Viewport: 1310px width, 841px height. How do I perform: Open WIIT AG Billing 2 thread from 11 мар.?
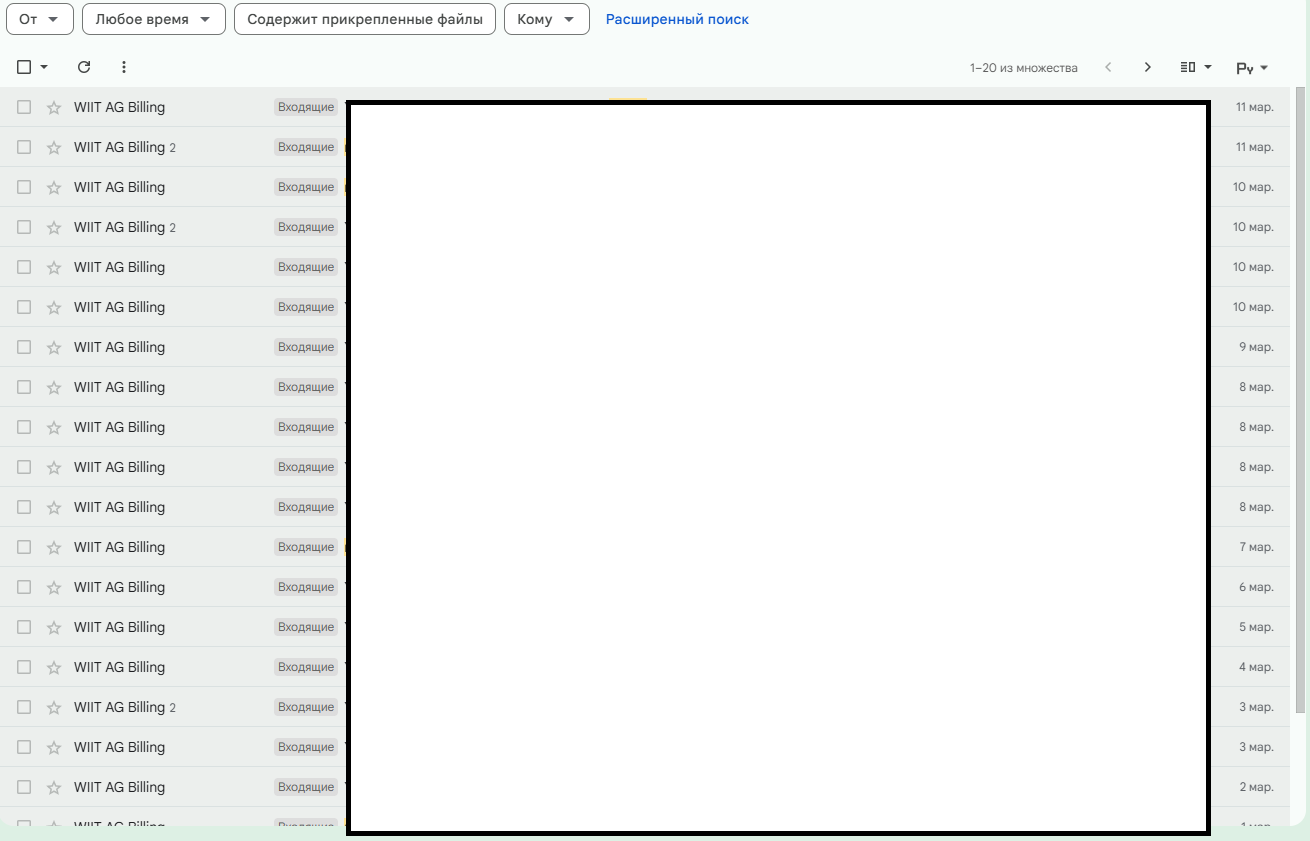[x=644, y=147]
